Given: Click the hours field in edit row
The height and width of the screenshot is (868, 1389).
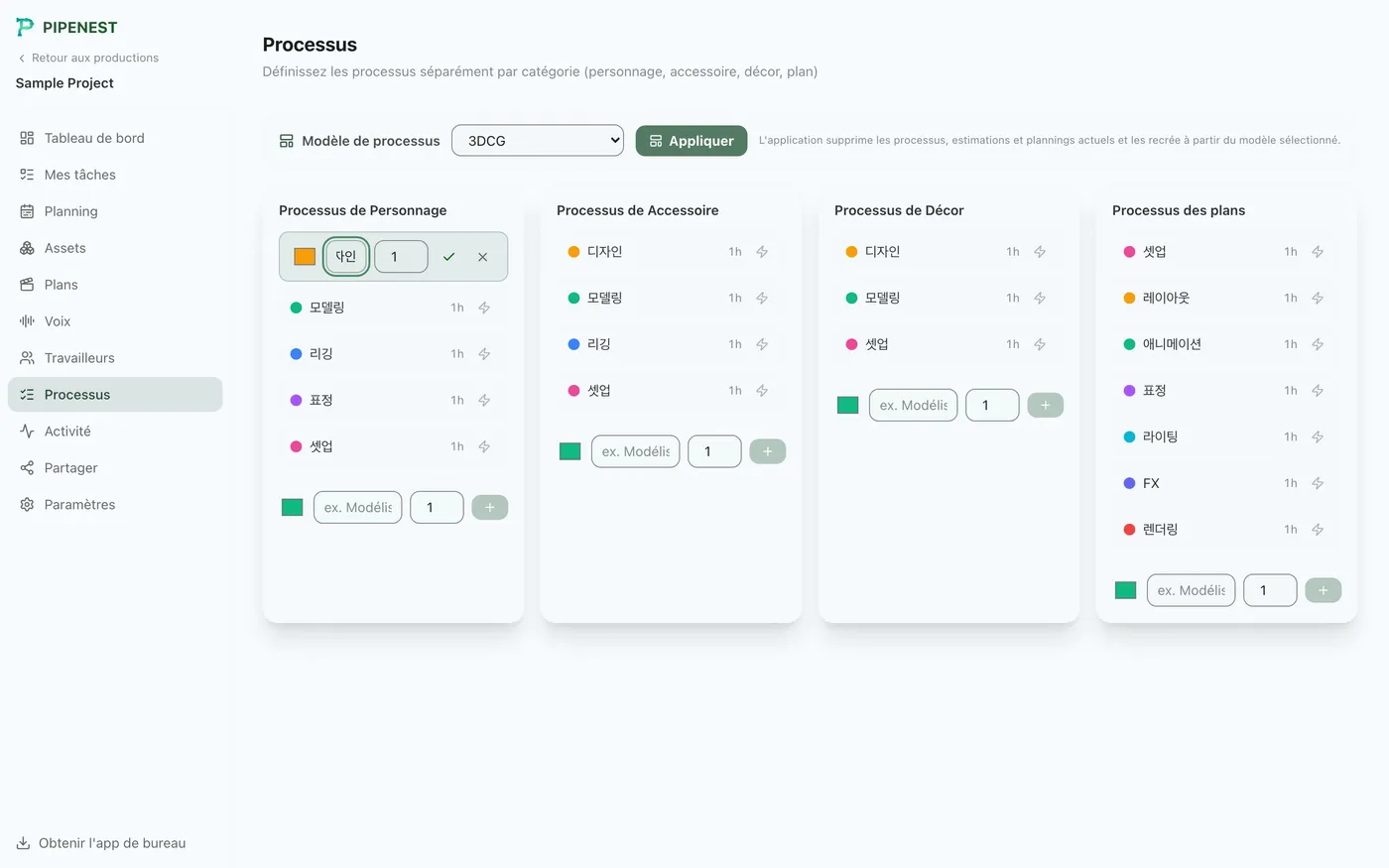Looking at the screenshot, I should 401,257.
